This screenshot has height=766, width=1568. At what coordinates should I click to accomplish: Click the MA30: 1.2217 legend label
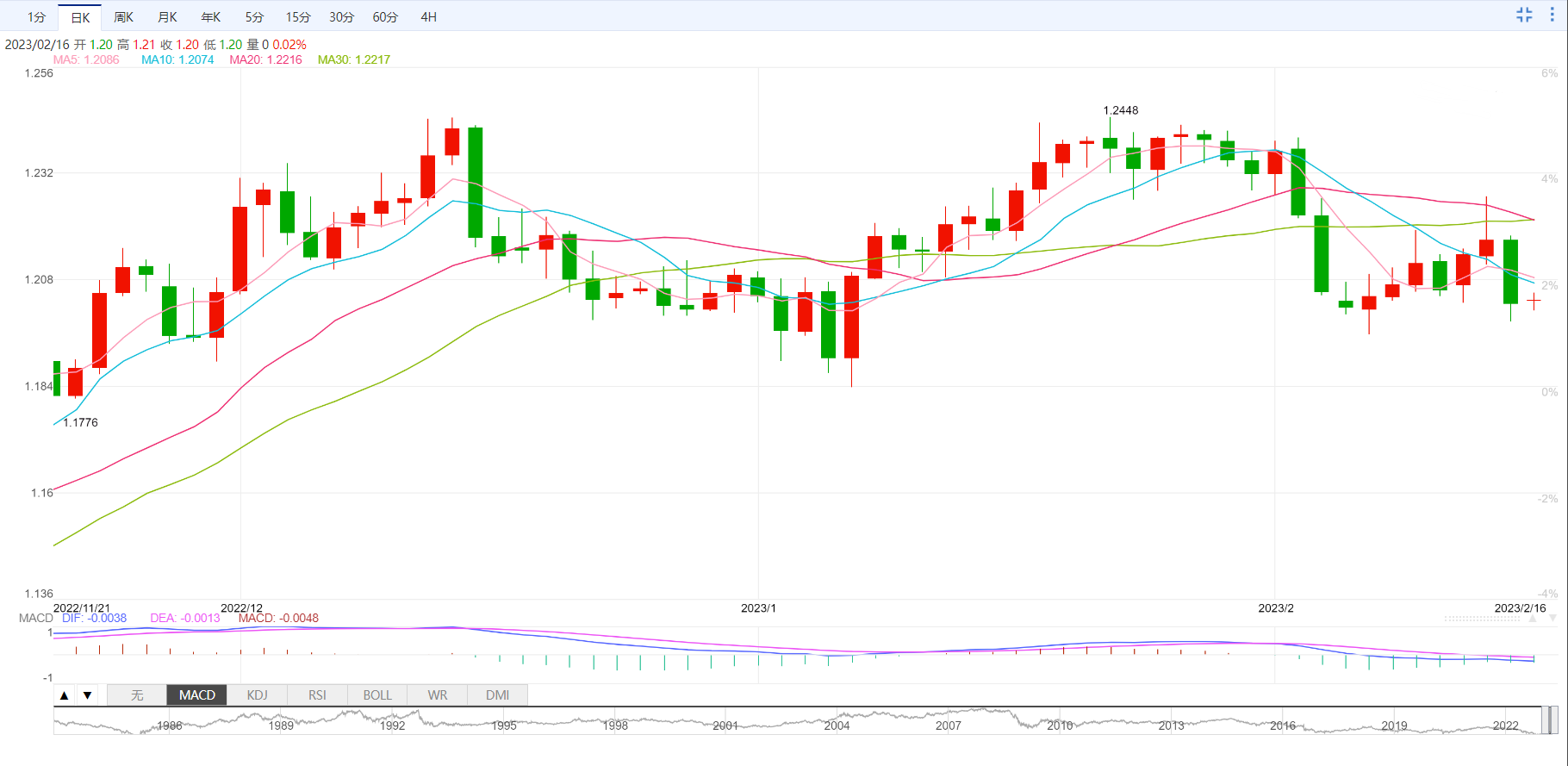354,59
